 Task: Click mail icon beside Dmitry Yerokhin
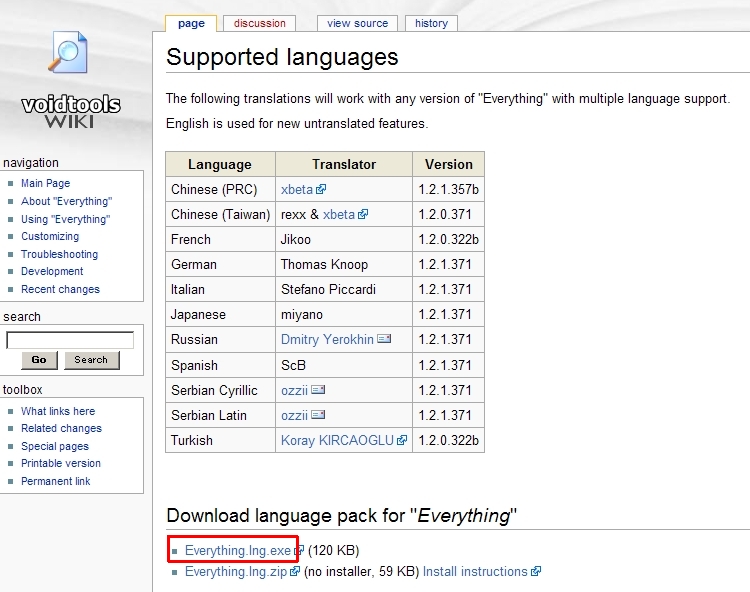coord(384,339)
